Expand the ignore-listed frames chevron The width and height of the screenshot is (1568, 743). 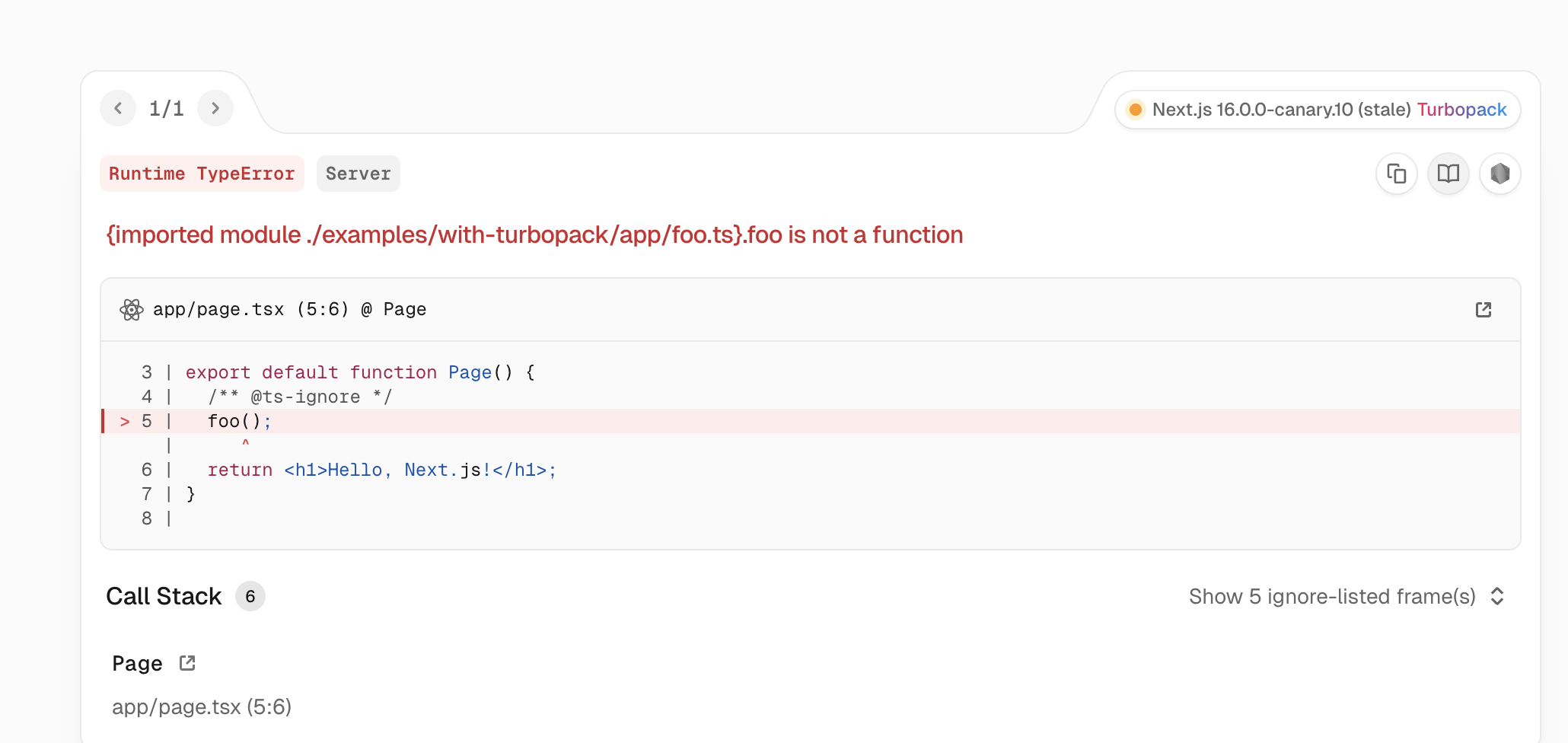point(1497,596)
